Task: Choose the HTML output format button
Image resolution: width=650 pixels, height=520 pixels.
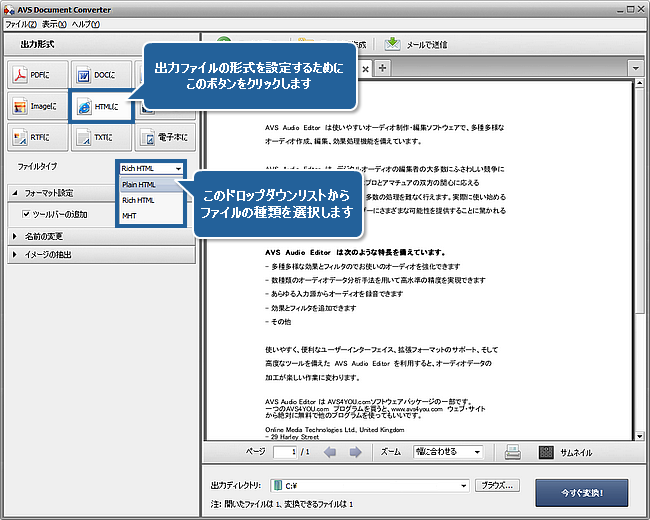Action: (101, 107)
